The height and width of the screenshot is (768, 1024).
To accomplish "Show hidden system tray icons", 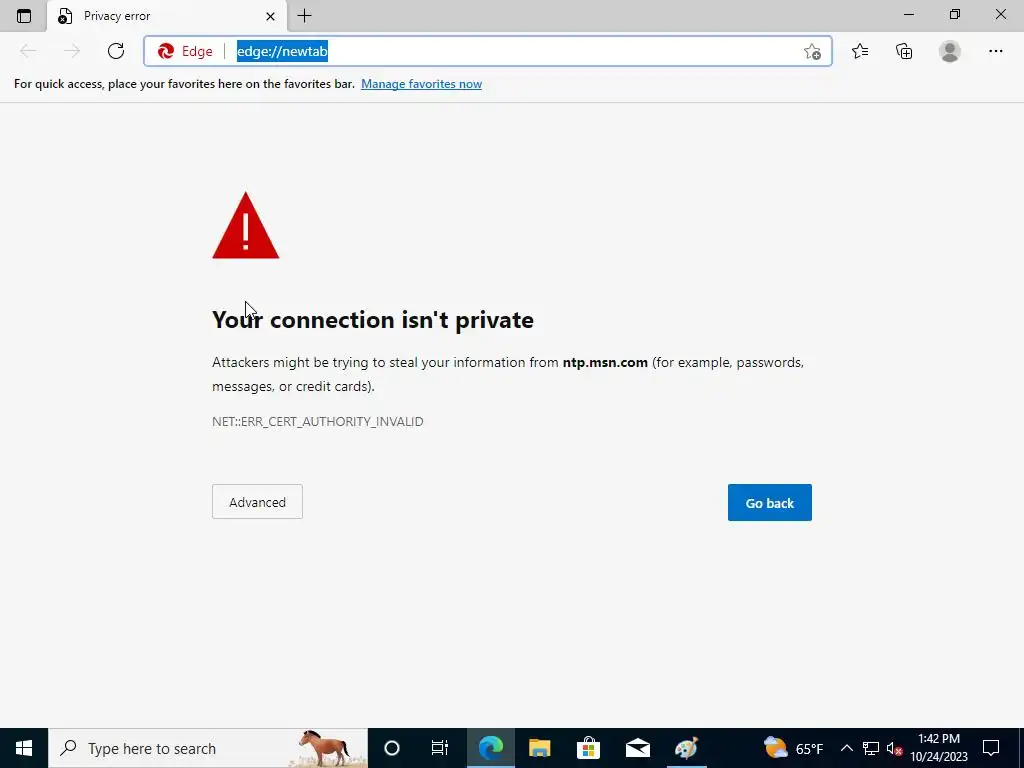I will (846, 748).
